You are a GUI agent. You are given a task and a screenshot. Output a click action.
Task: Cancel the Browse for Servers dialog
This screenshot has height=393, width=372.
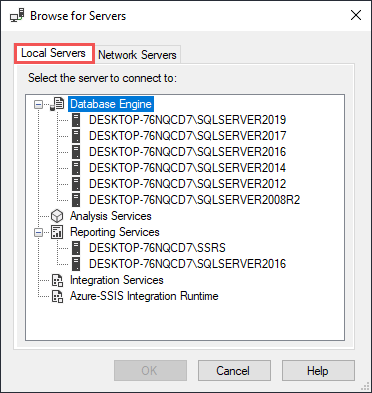point(234,370)
